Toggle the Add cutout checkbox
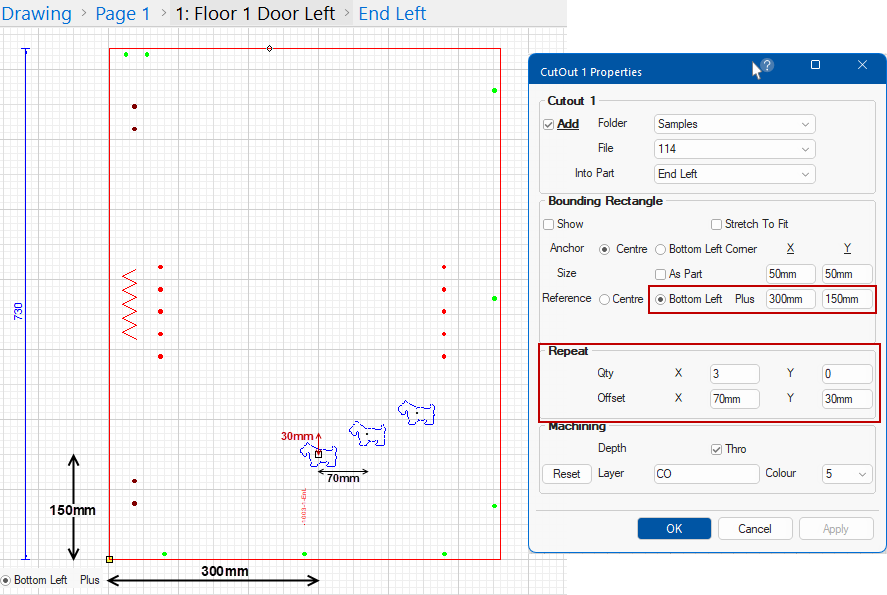Image resolution: width=887 pixels, height=595 pixels. click(548, 124)
